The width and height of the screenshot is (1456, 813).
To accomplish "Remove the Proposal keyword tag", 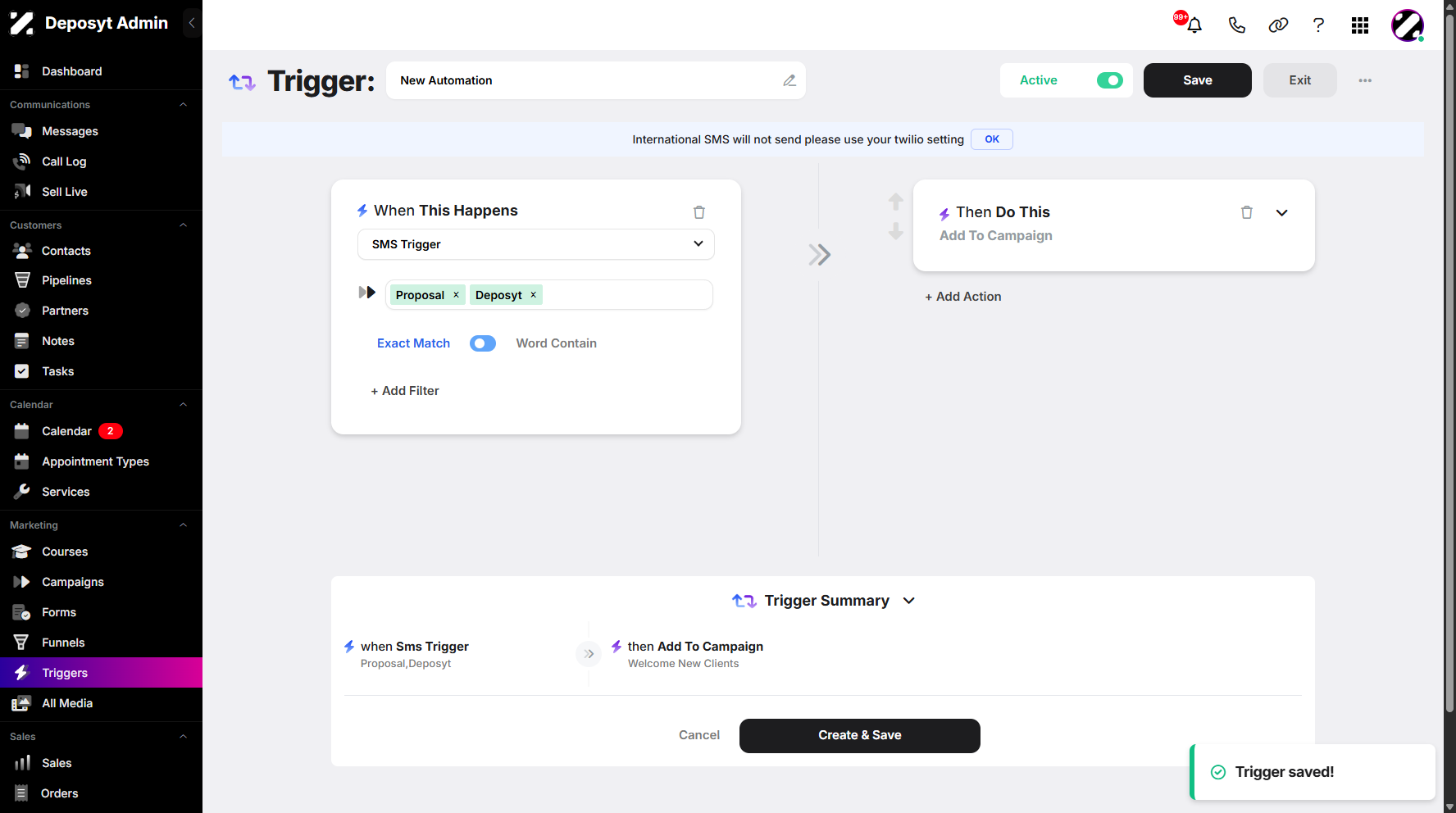I will coord(457,295).
